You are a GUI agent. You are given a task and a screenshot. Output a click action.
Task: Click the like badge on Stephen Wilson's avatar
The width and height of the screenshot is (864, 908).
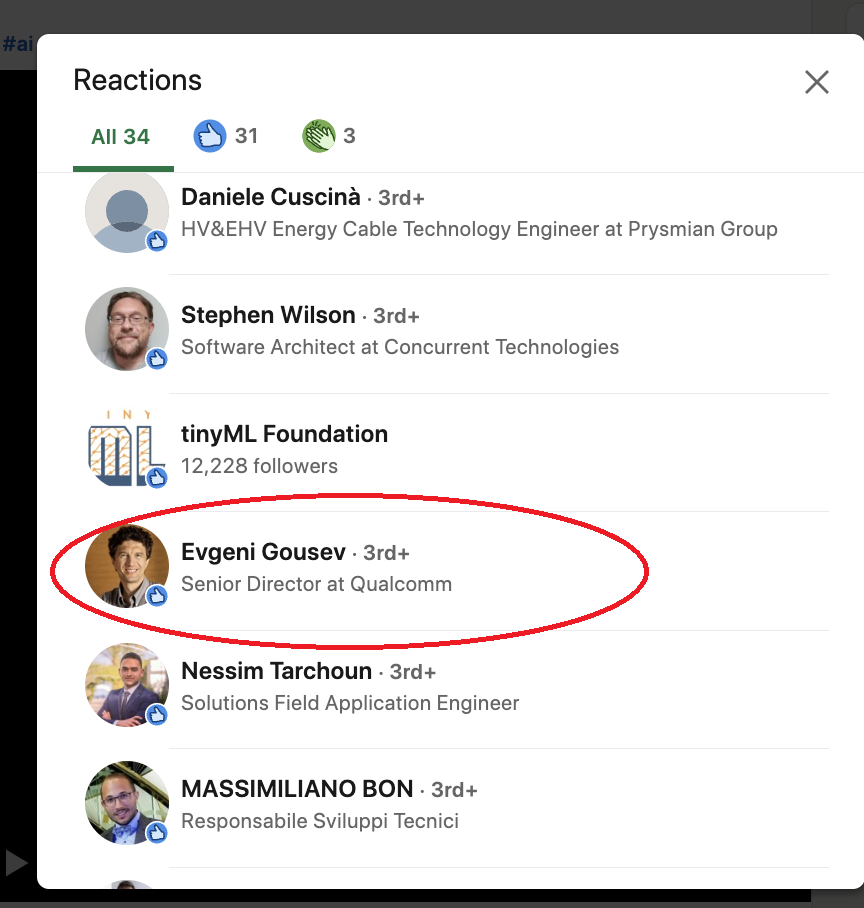point(157,359)
